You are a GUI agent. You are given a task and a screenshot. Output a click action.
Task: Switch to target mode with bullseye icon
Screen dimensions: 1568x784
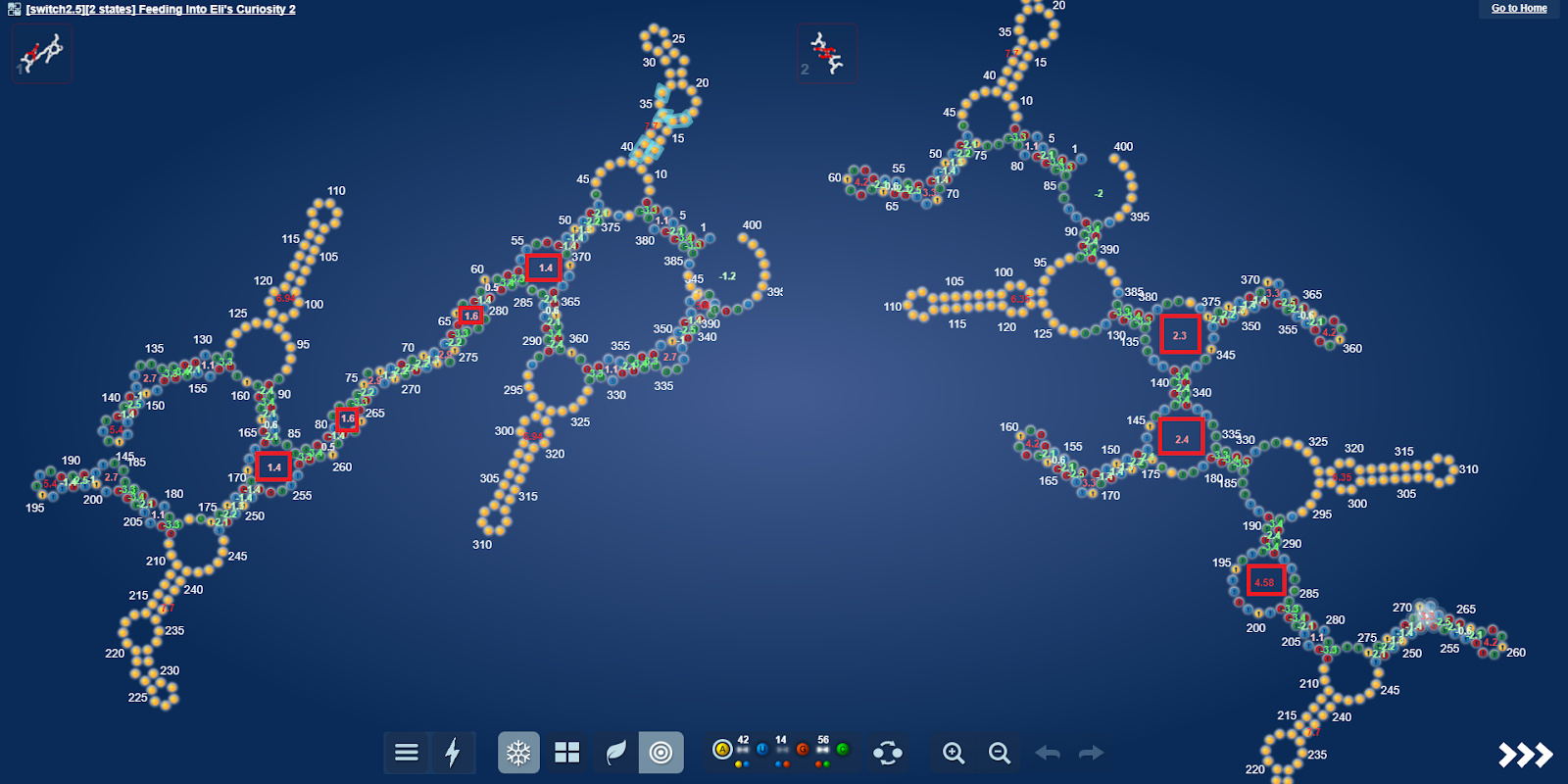pyautogui.click(x=661, y=753)
